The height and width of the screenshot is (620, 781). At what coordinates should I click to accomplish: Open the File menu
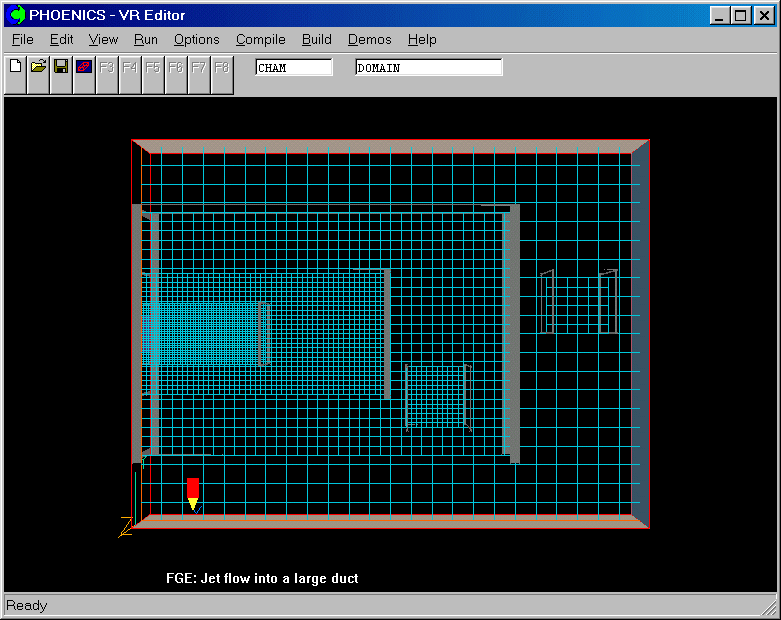coord(23,39)
